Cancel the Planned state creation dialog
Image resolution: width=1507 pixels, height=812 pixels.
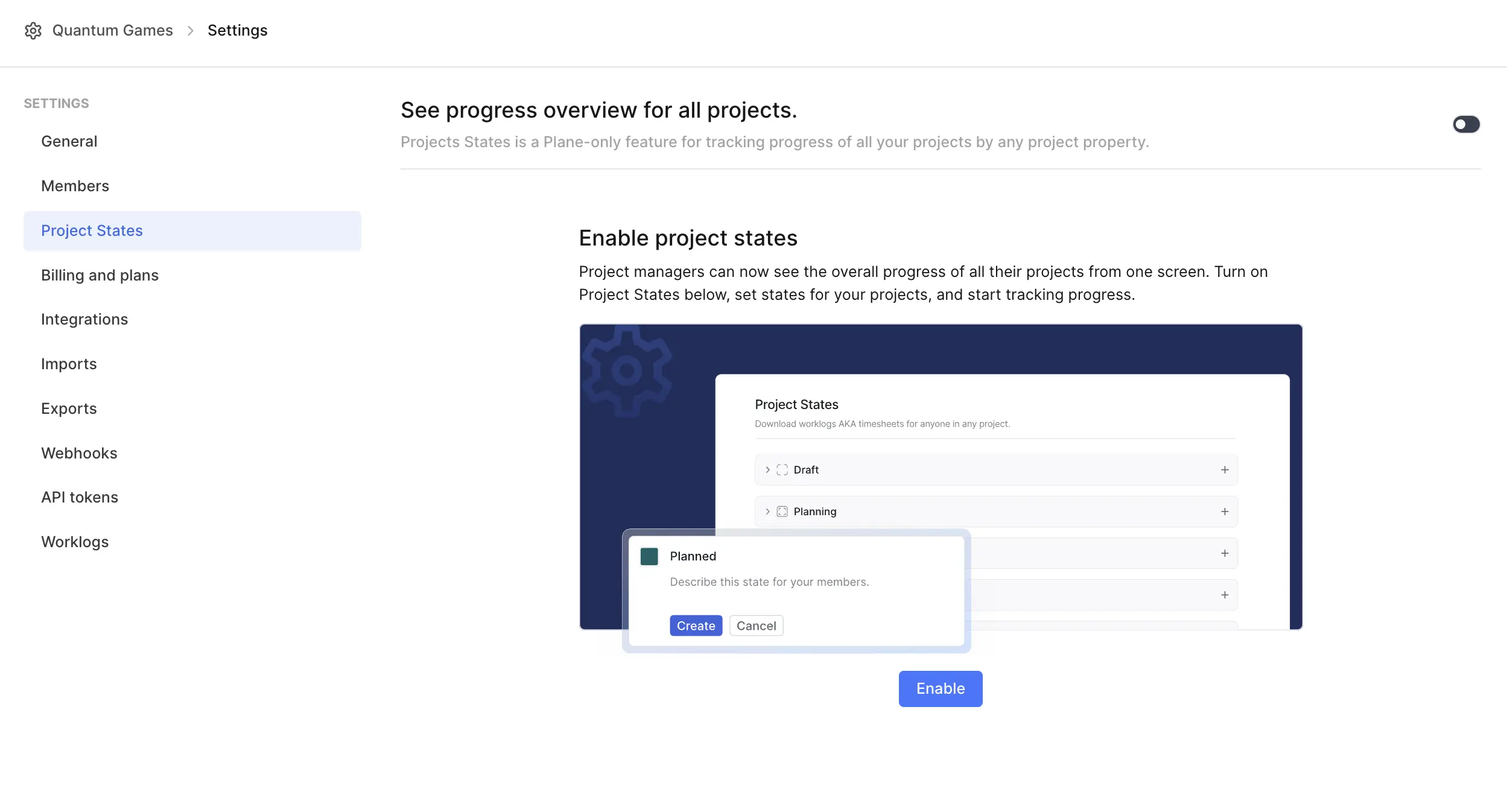(756, 625)
